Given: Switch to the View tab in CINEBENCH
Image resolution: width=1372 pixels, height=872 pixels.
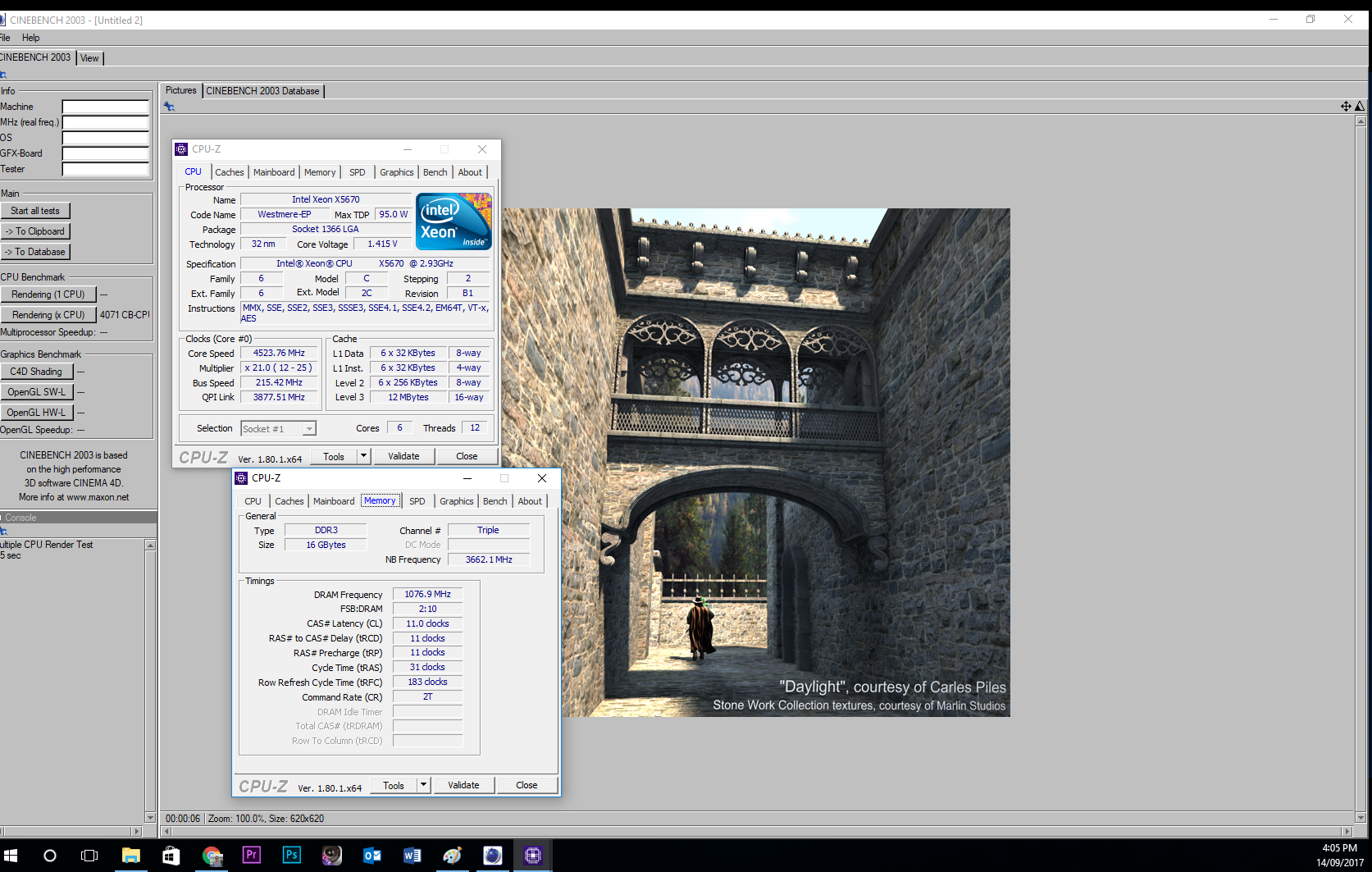Looking at the screenshot, I should (x=89, y=58).
